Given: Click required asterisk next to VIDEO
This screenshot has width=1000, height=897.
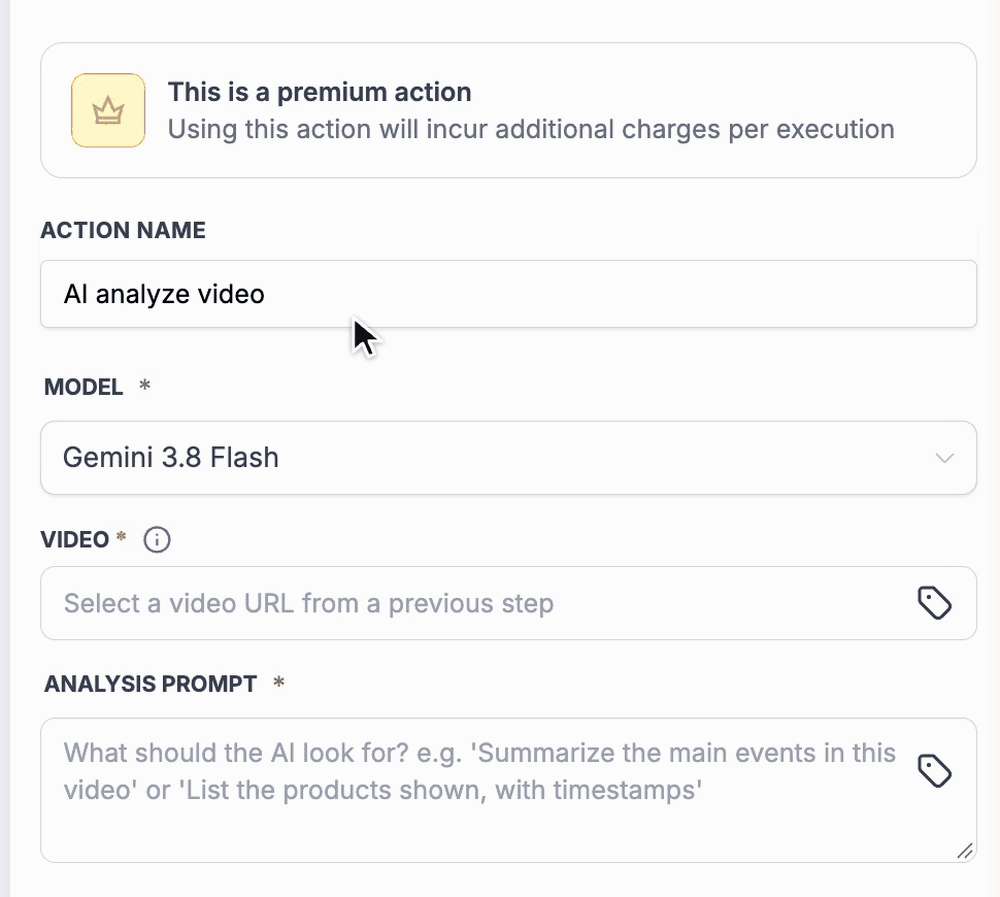Looking at the screenshot, I should (121, 537).
